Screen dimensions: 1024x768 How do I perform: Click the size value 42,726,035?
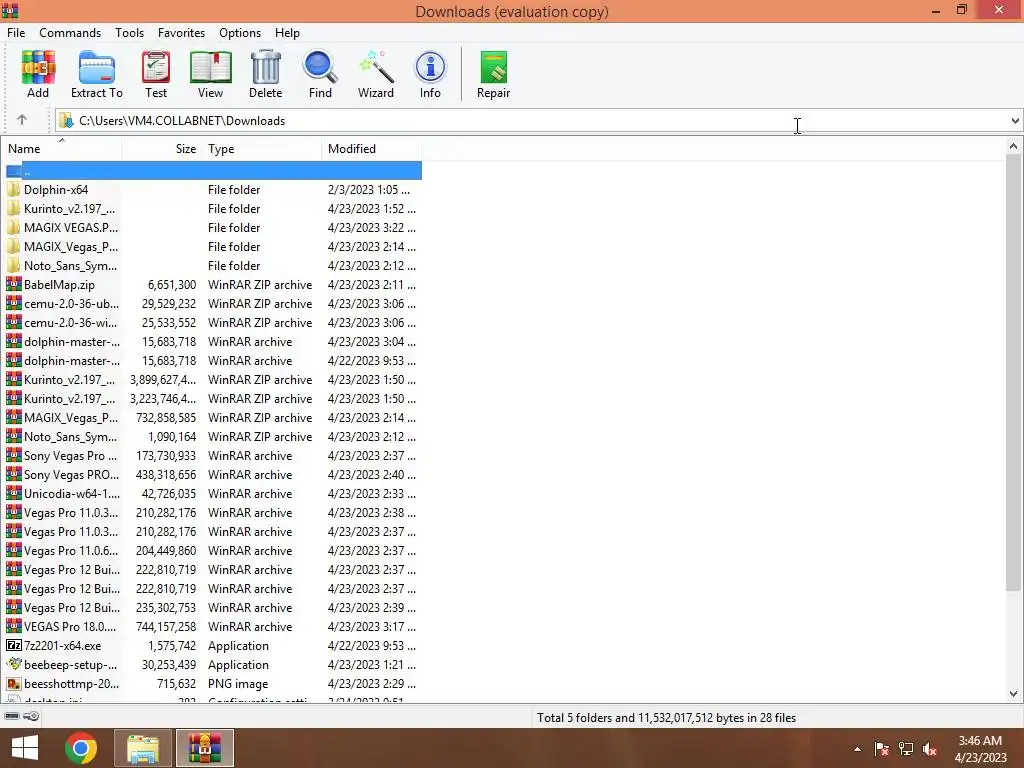[168, 493]
